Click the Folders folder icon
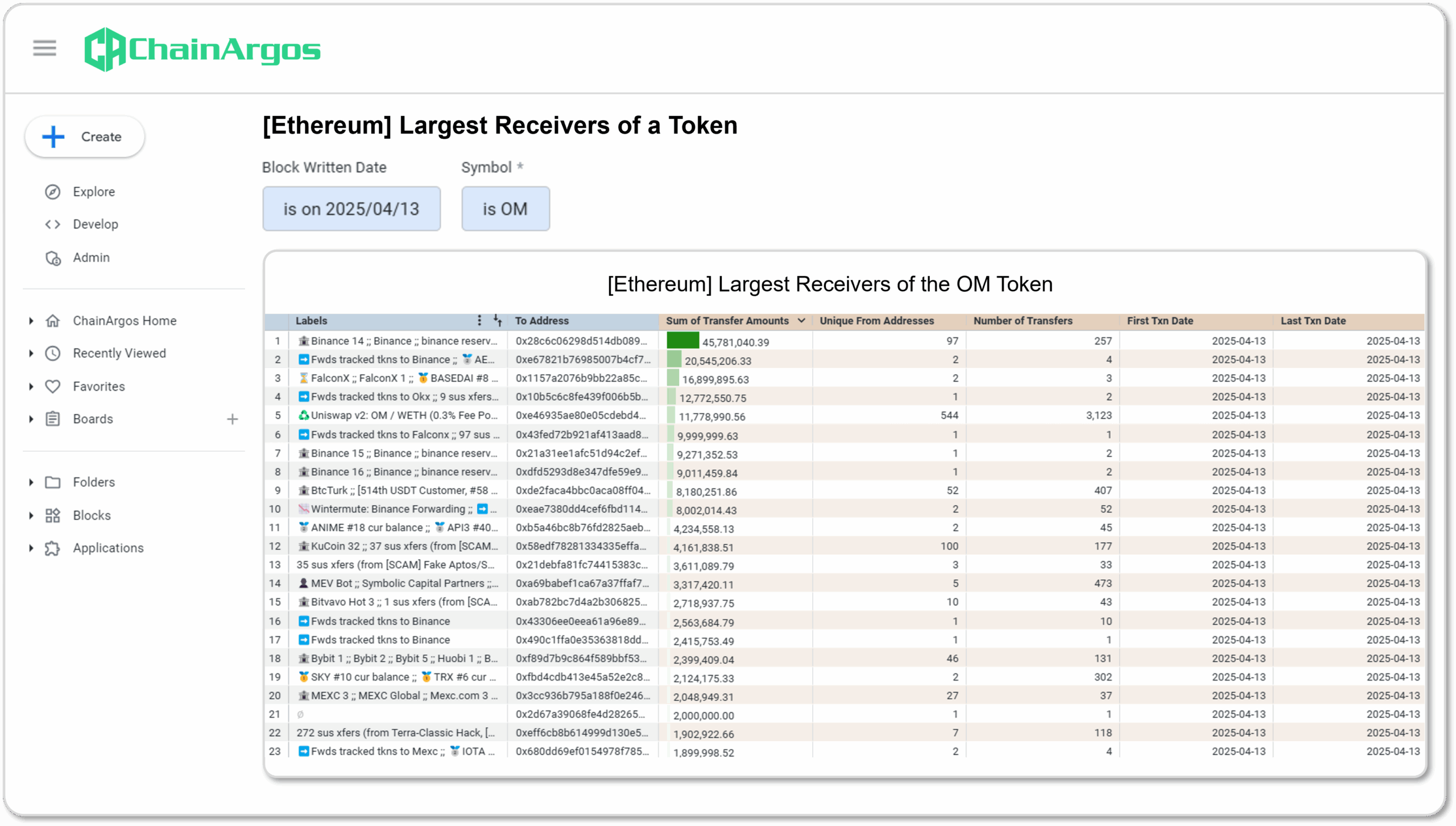 [x=53, y=482]
